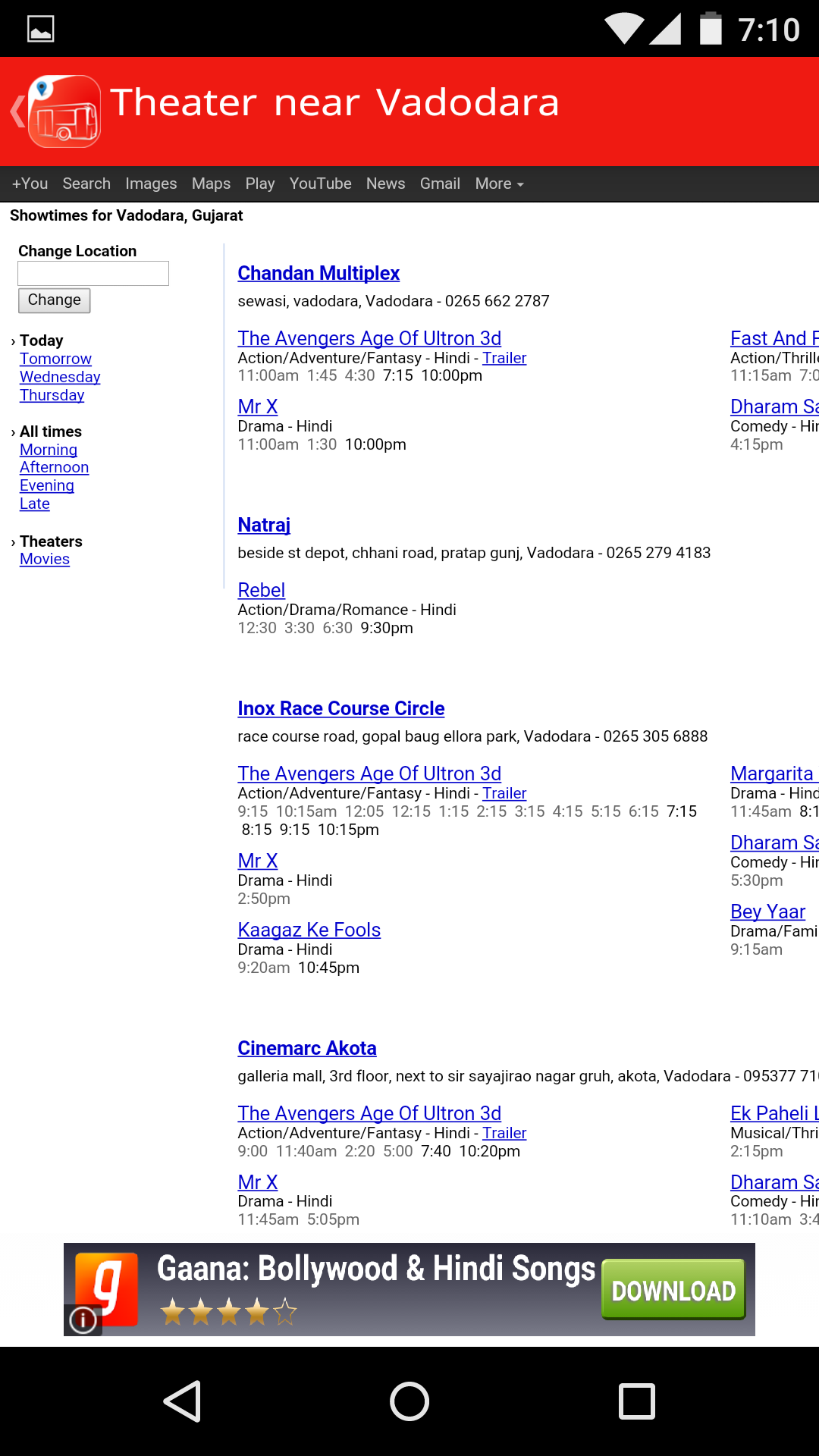This screenshot has width=819, height=1456.
Task: Open +You in the top bar
Action: (30, 184)
